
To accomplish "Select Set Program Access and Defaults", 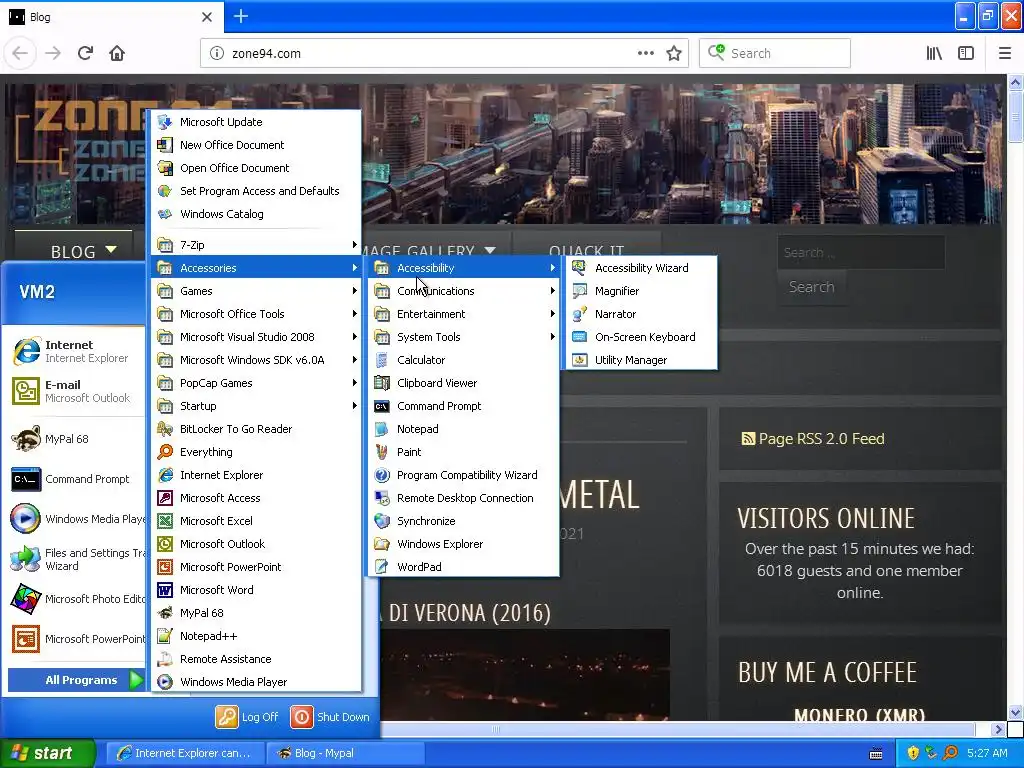I will pos(256,191).
